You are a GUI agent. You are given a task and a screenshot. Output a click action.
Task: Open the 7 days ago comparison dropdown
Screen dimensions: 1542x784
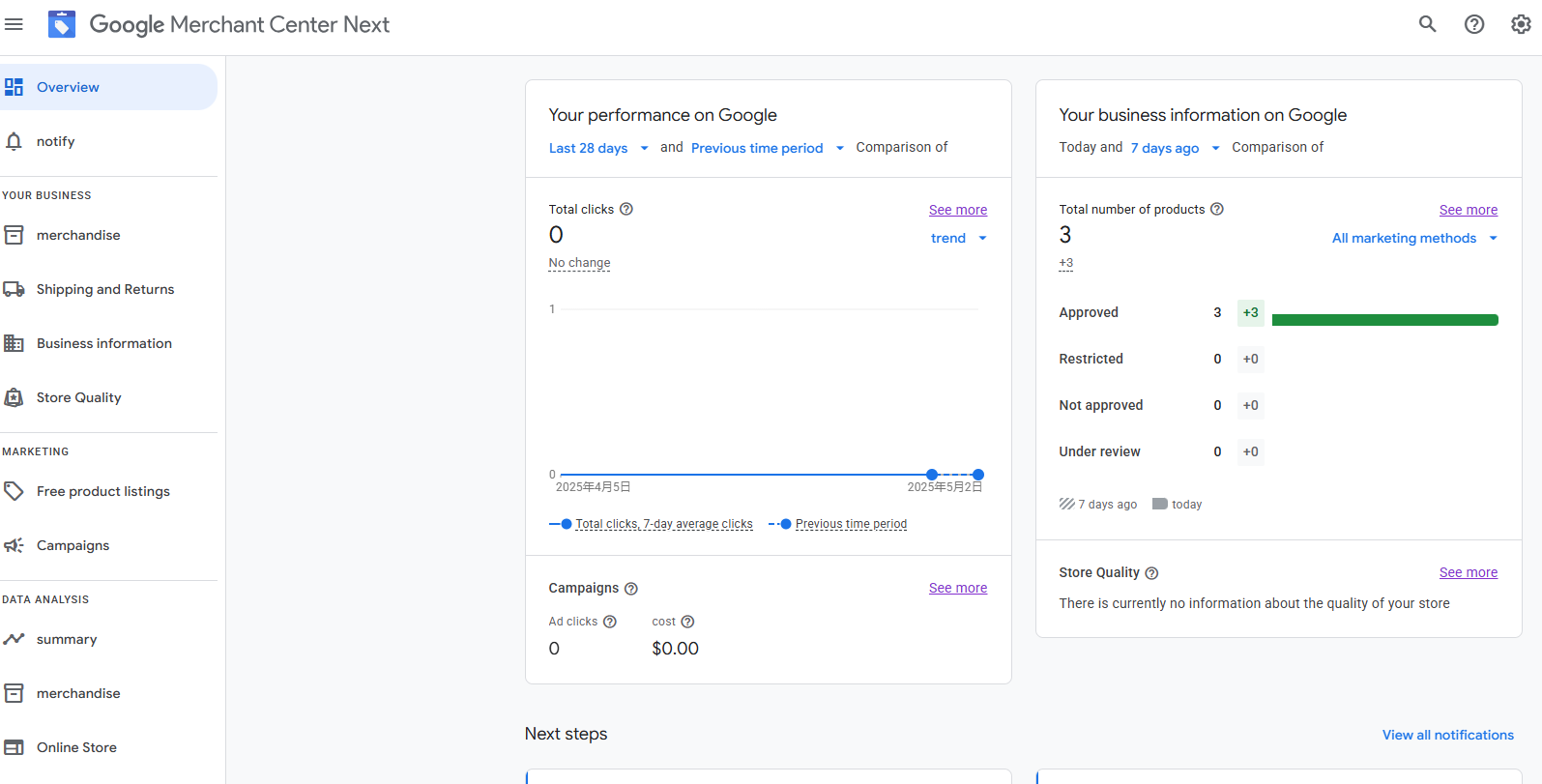1176,148
